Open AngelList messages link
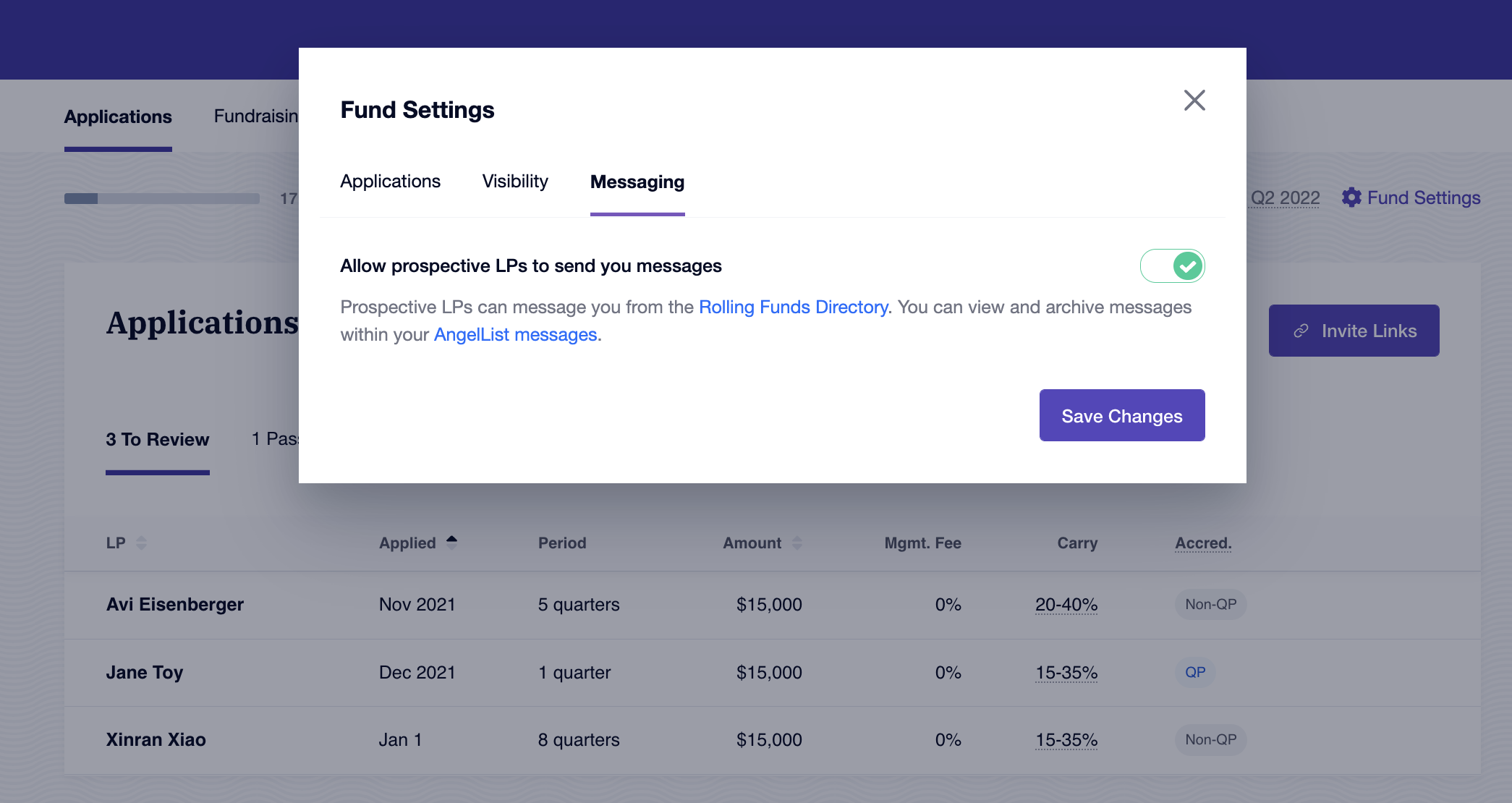Screen dimensions: 1512x803 [x=515, y=334]
